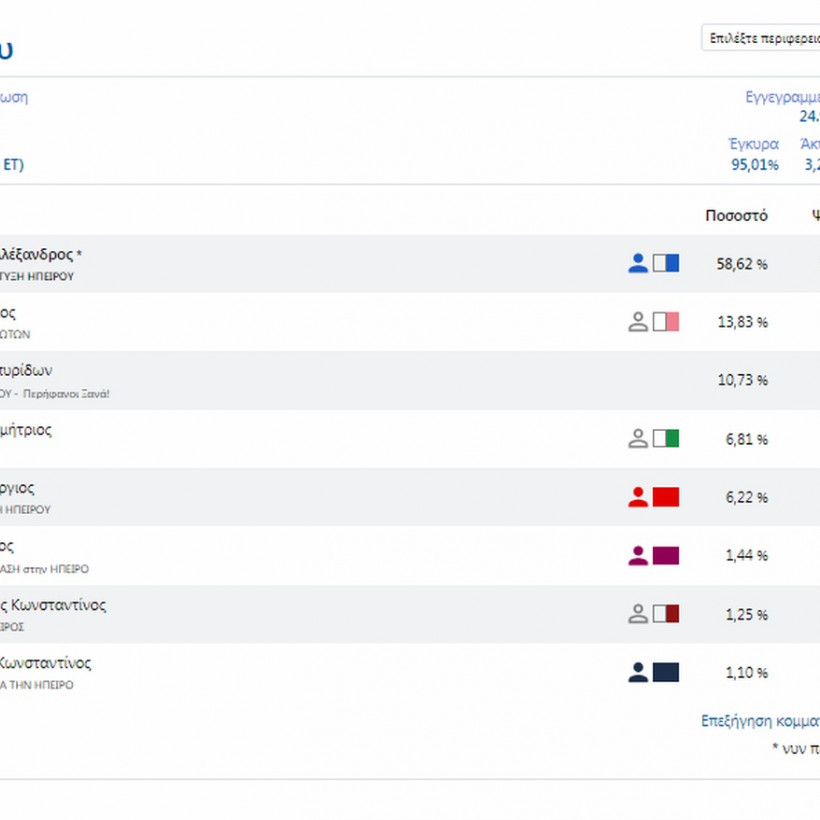
Task: Click the navy person icon beside 1,10 %
Action: pyautogui.click(x=638, y=672)
